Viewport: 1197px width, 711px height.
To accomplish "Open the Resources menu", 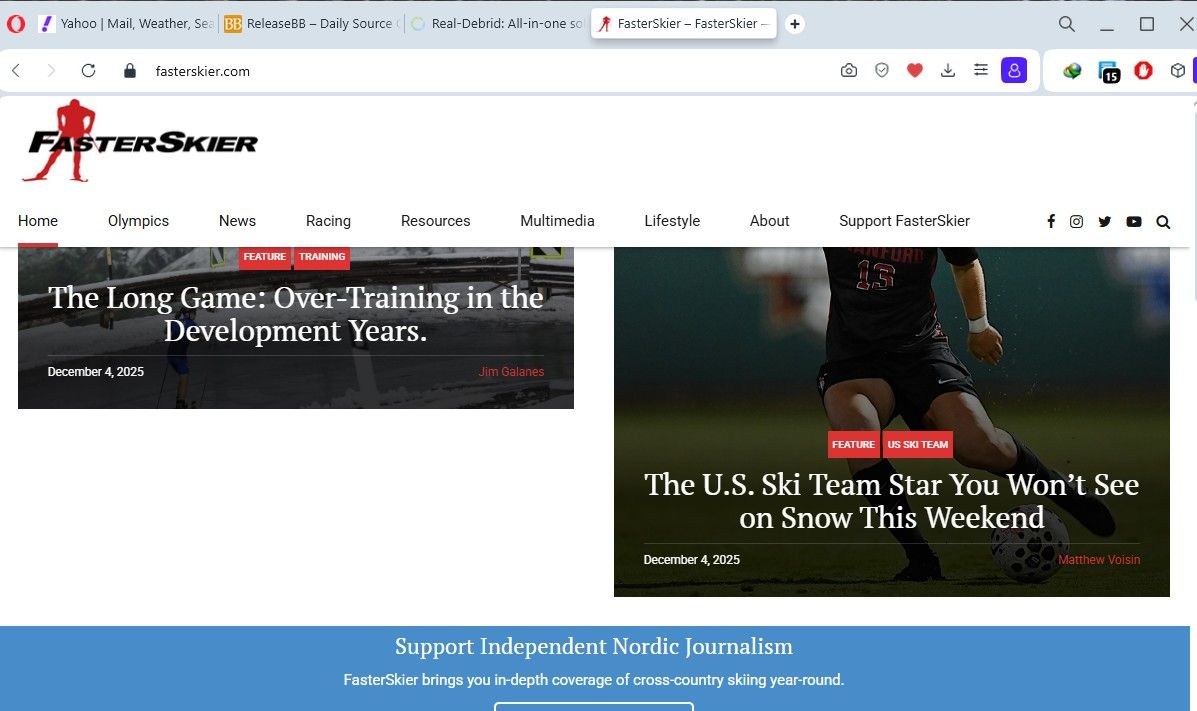I will pyautogui.click(x=435, y=221).
